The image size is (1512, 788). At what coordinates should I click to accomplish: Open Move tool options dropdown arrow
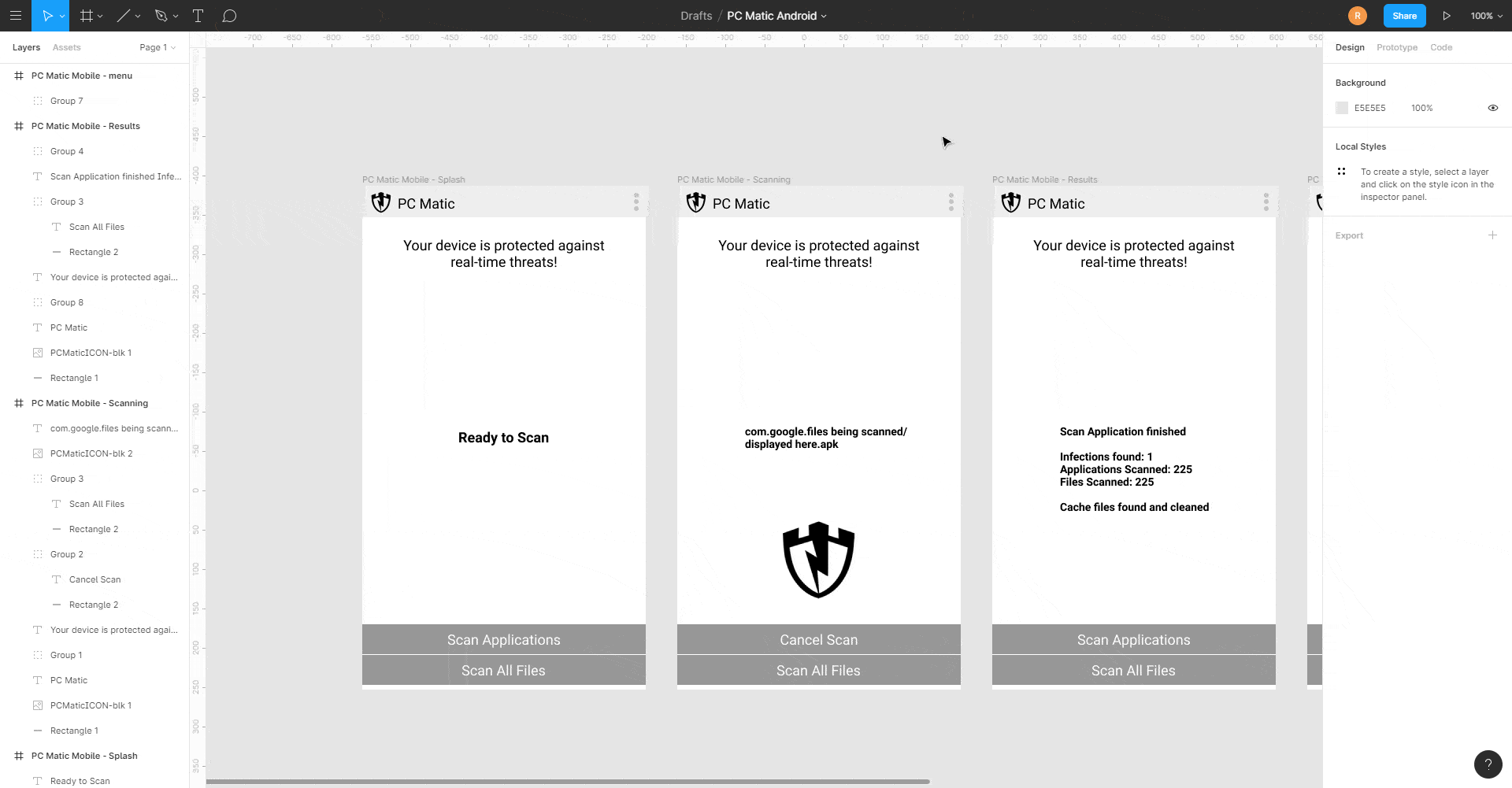coord(62,16)
